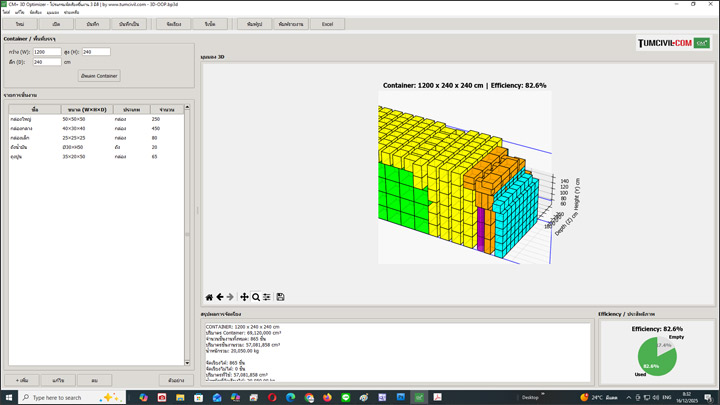The image size is (720, 405).
Task: Activate the Pan move-arrows tool
Action: point(245,297)
